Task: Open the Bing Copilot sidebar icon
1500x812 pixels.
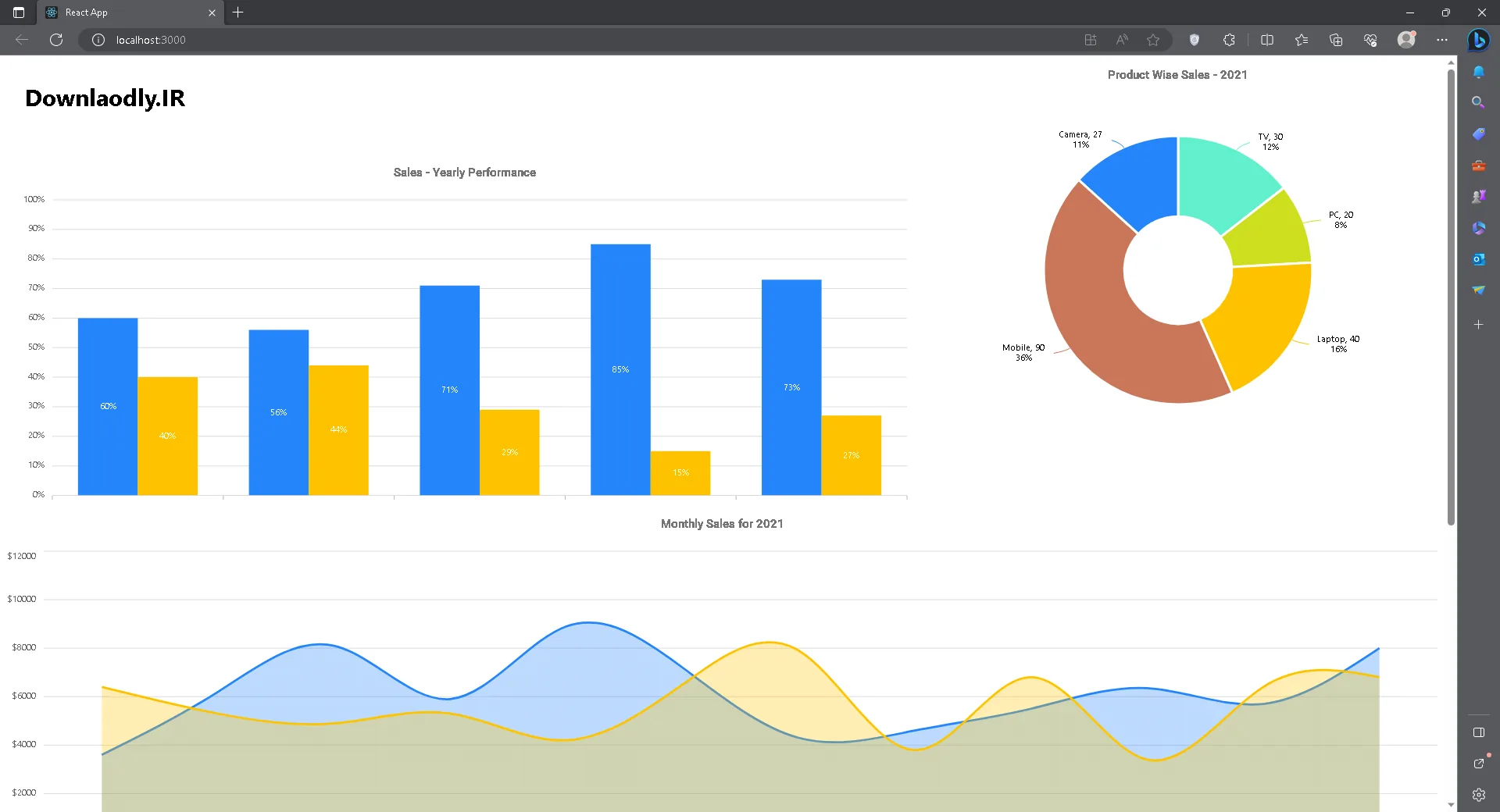Action: [x=1478, y=40]
